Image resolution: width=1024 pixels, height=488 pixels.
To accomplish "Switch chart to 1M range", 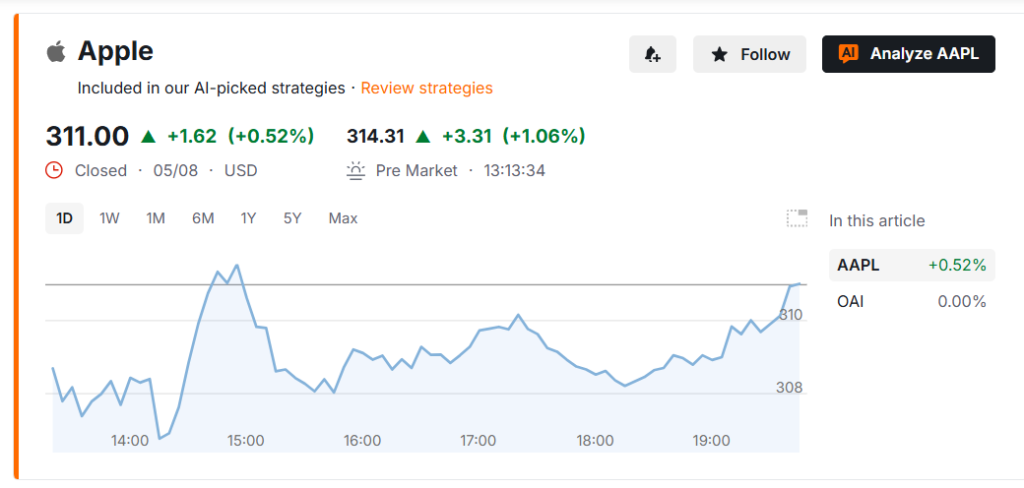I will point(155,218).
